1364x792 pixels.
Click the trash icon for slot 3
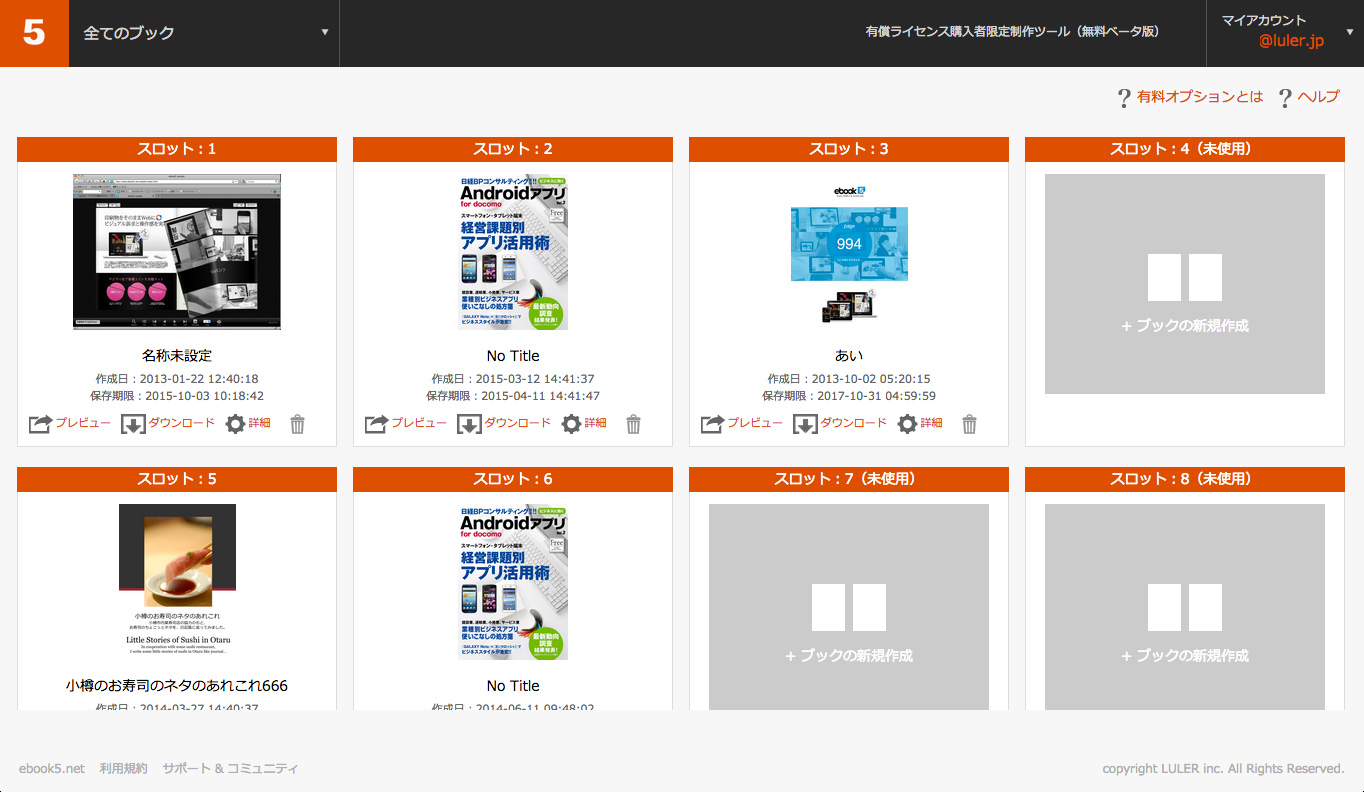(x=970, y=424)
